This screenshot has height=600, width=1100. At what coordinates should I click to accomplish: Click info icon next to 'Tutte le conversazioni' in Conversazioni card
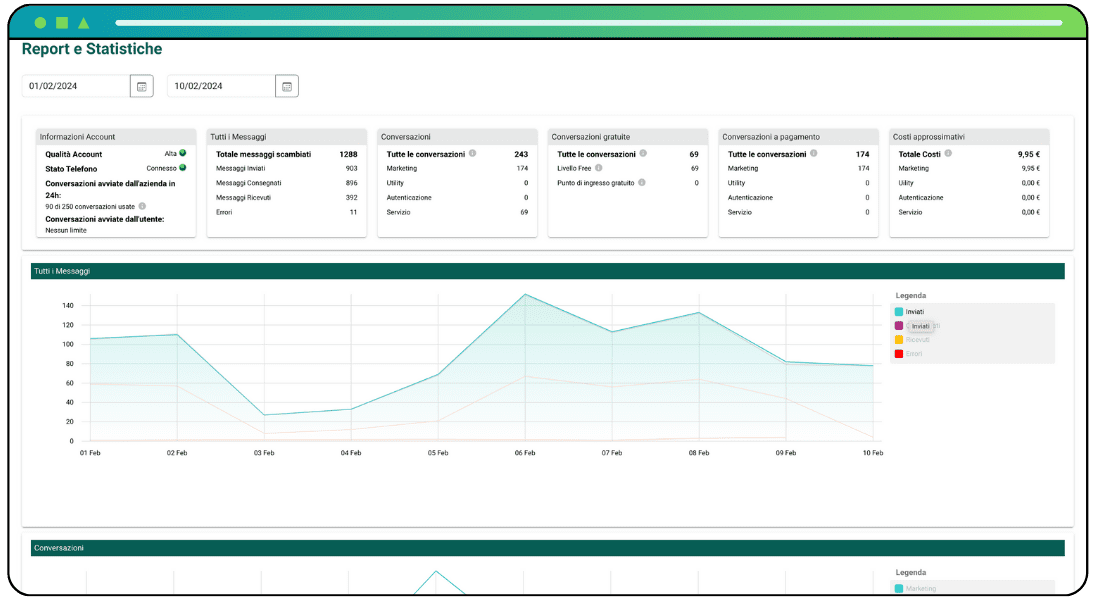(473, 154)
